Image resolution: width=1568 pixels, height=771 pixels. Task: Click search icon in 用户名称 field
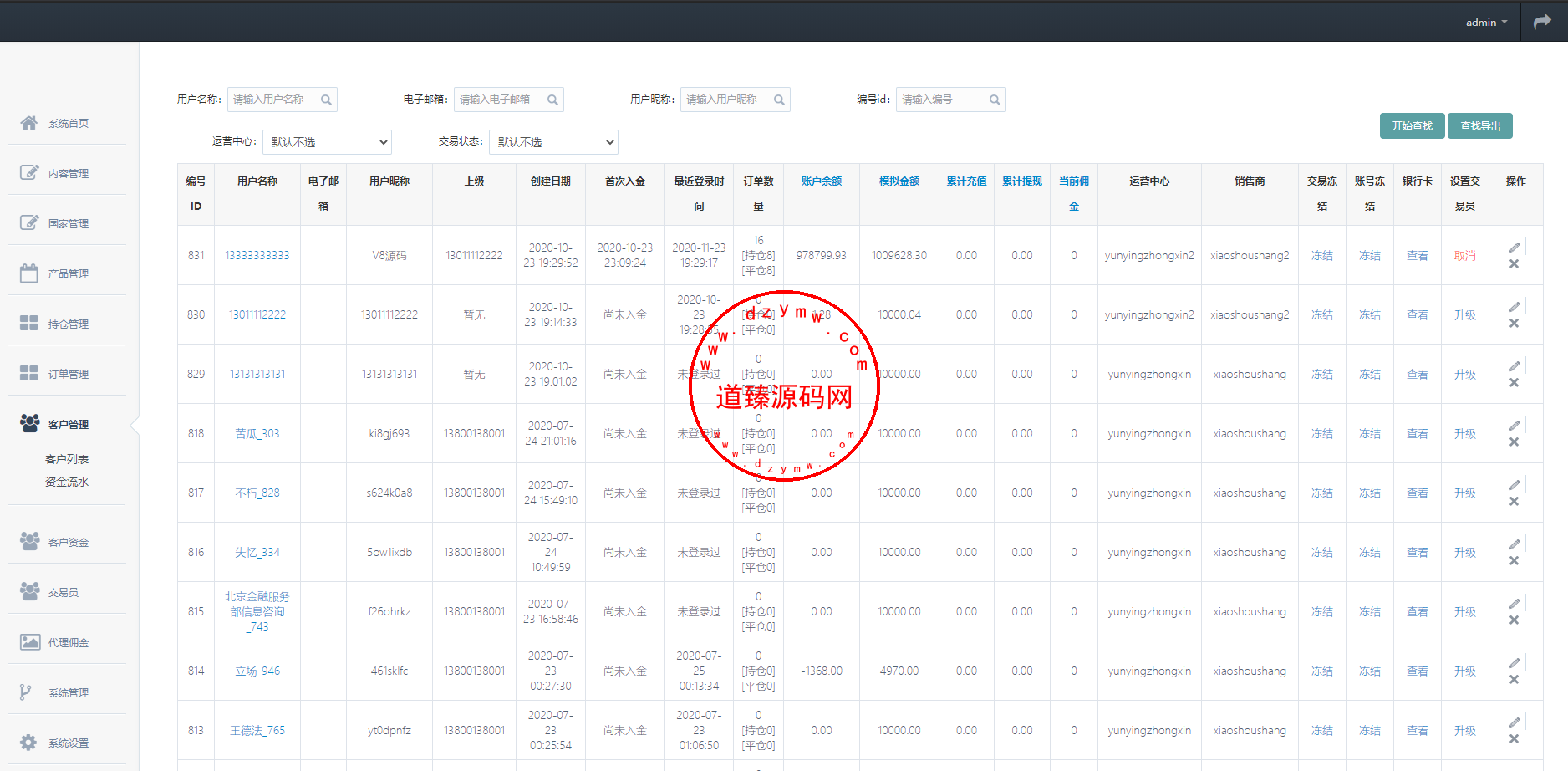point(326,100)
